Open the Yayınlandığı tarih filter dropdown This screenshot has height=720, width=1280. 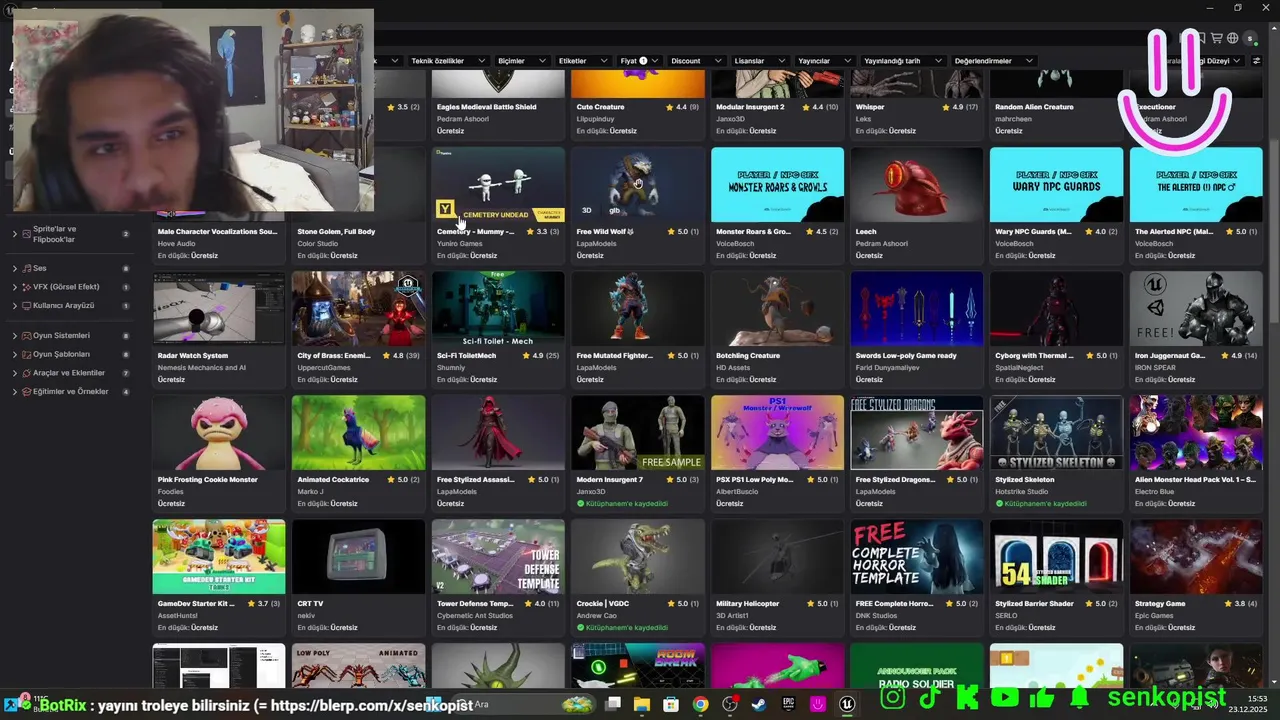[x=901, y=61]
